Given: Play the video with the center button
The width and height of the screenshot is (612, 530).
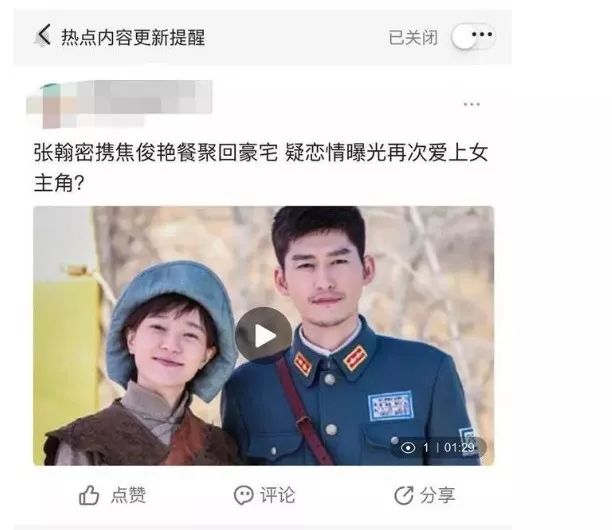Looking at the screenshot, I should click(264, 336).
